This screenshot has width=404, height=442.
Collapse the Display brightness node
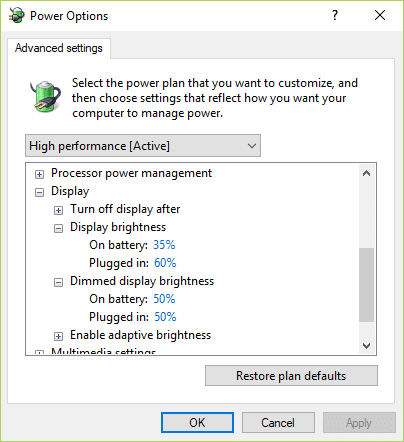pos(58,228)
